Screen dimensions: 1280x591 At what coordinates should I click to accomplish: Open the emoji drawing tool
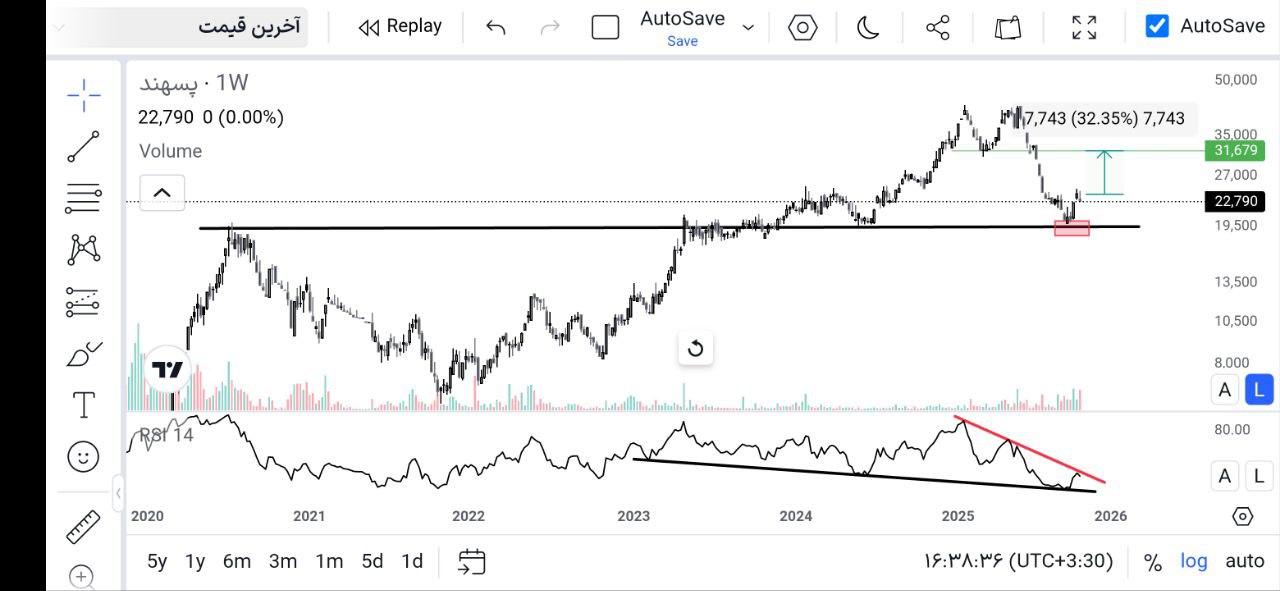point(83,456)
